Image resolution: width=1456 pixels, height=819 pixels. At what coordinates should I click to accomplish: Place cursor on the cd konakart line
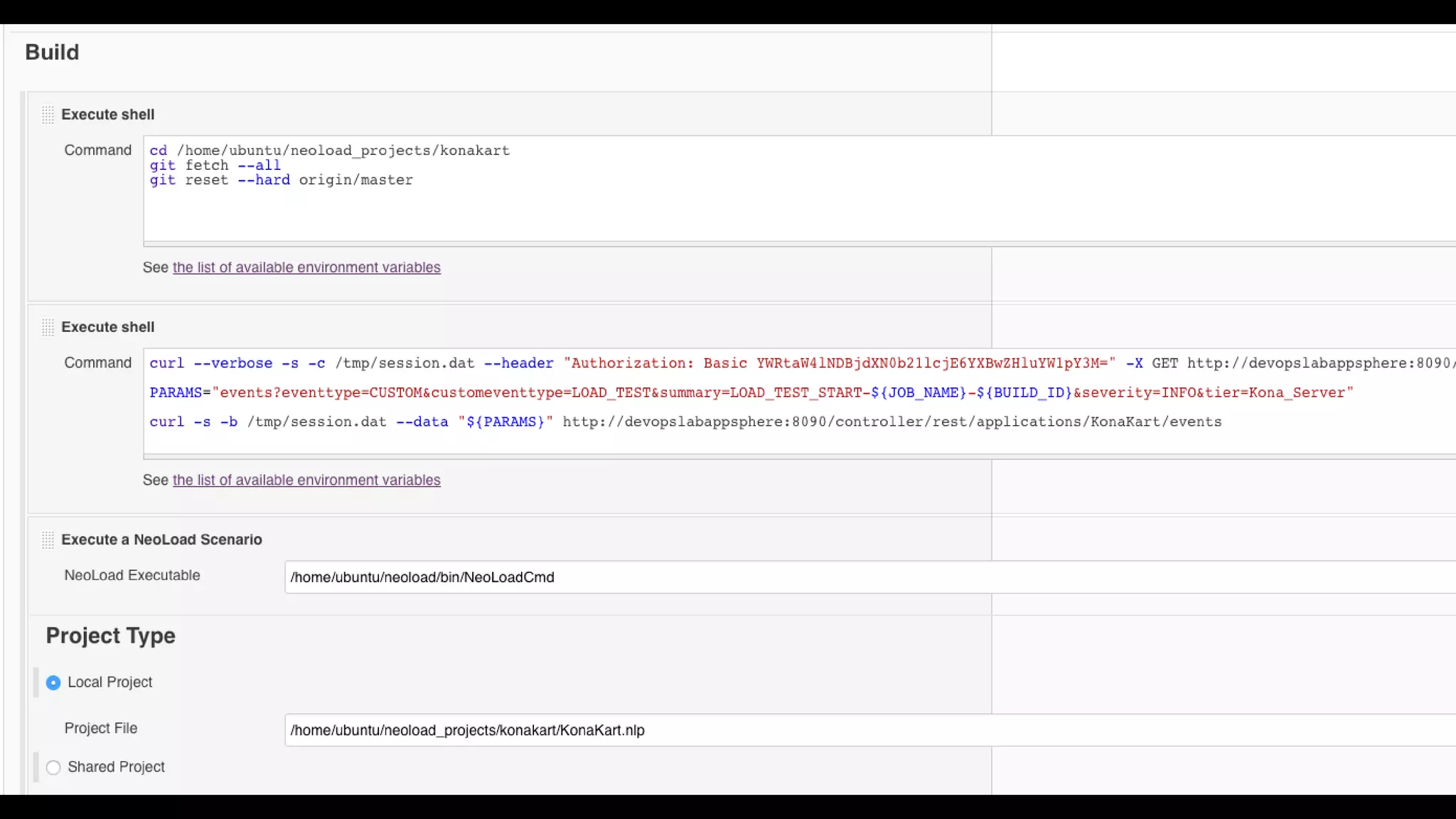click(330, 151)
